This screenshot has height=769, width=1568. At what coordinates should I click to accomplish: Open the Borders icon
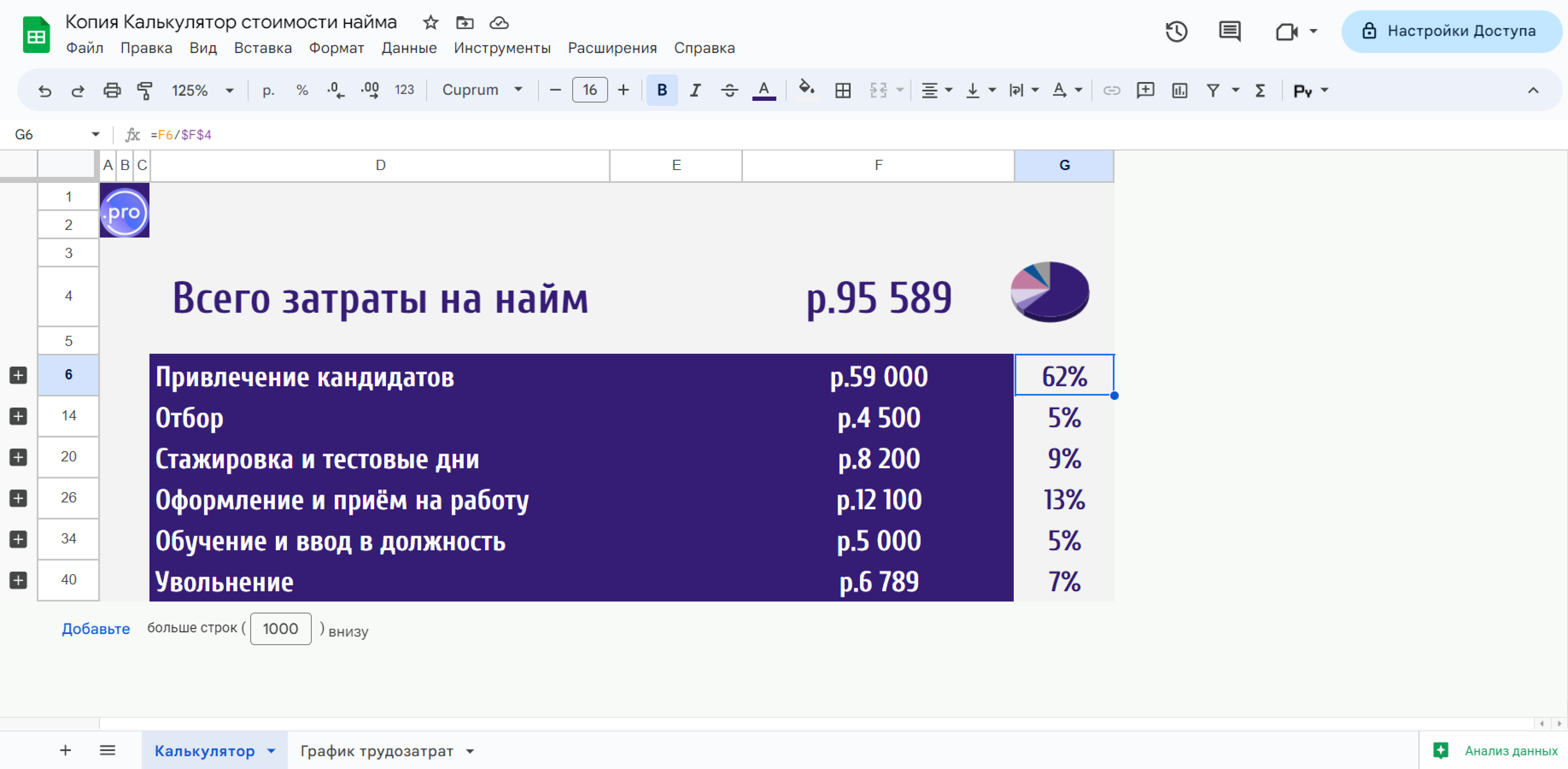[843, 91]
